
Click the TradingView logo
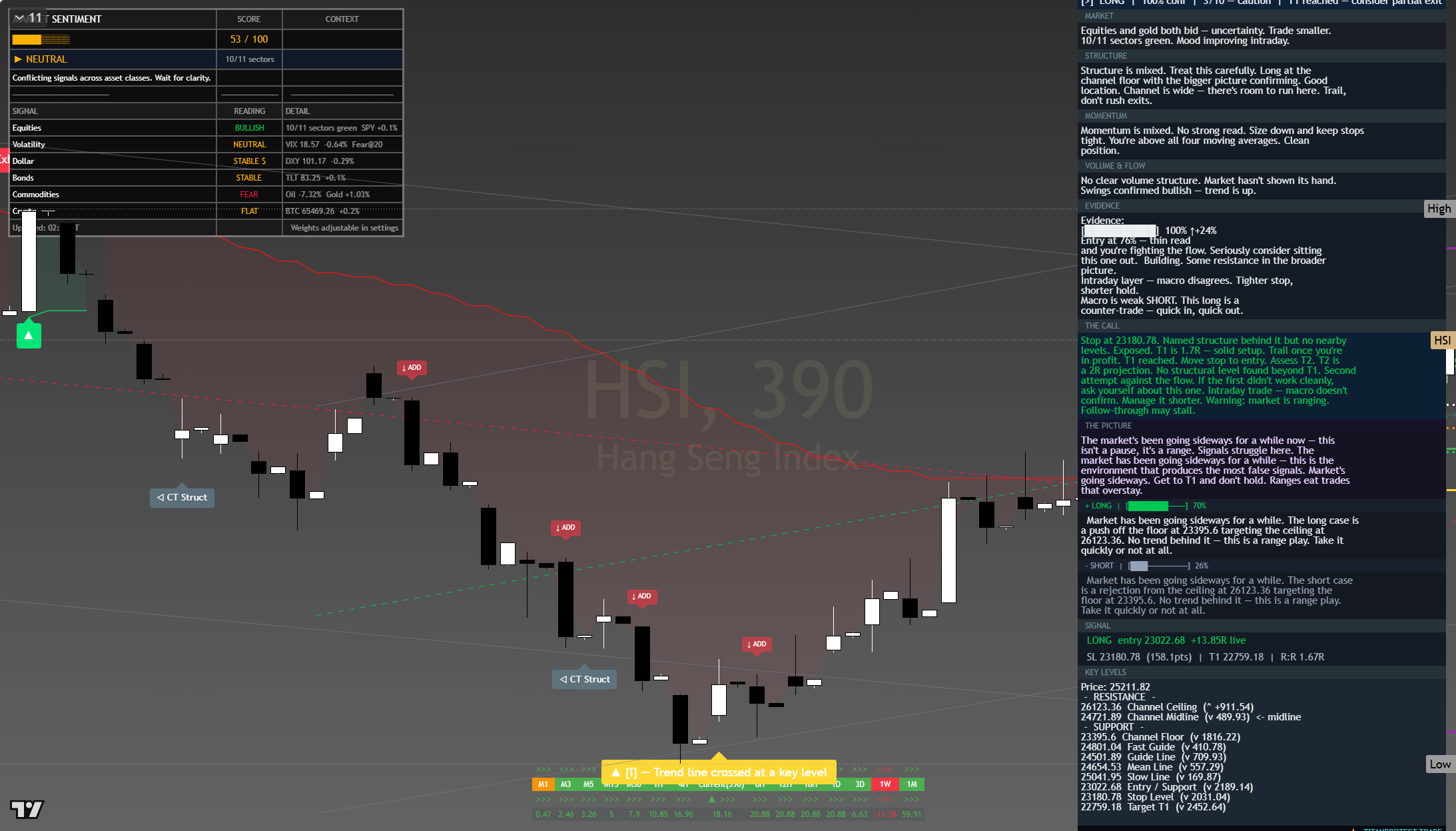coord(27,809)
